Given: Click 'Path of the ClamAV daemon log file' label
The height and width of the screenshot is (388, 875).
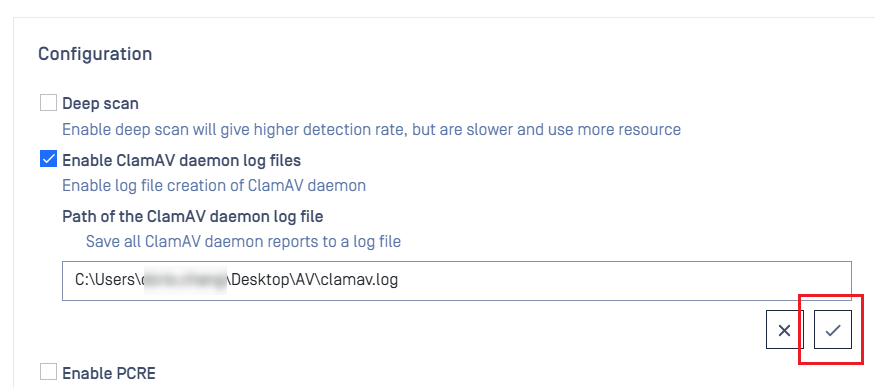Looking at the screenshot, I should (193, 216).
